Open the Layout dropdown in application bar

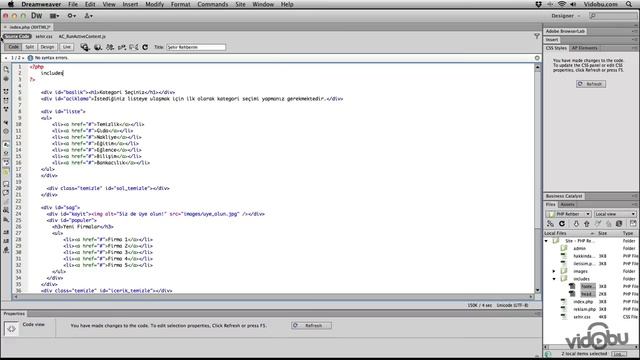coord(54,16)
